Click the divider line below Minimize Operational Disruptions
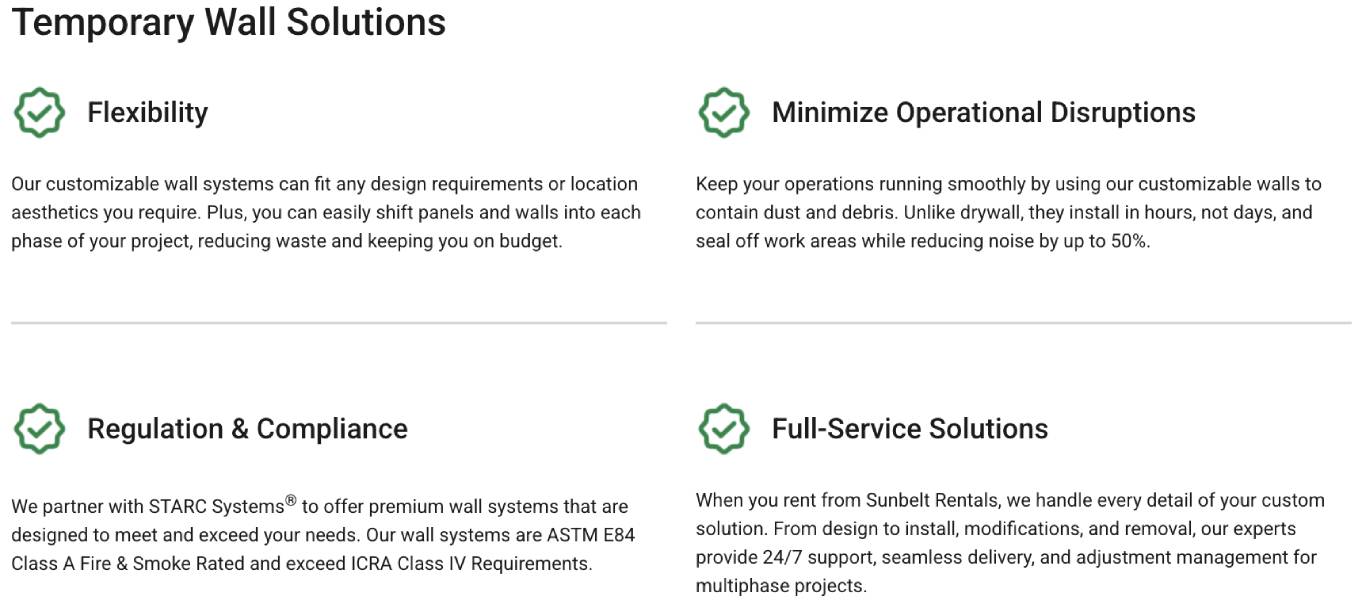 (x=1023, y=323)
